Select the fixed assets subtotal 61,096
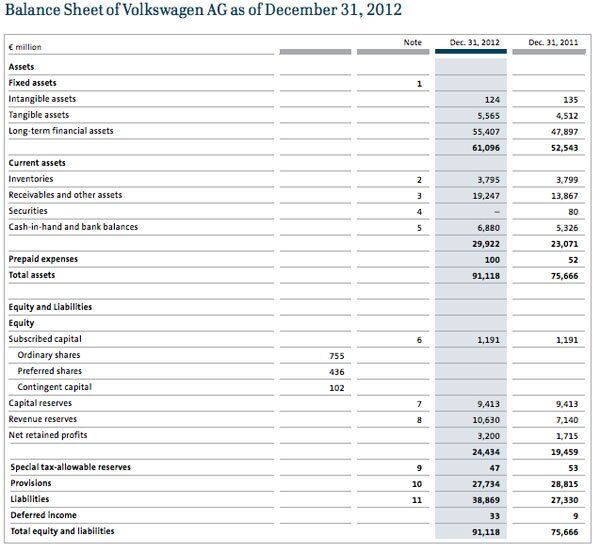The width and height of the screenshot is (600, 552). point(485,147)
